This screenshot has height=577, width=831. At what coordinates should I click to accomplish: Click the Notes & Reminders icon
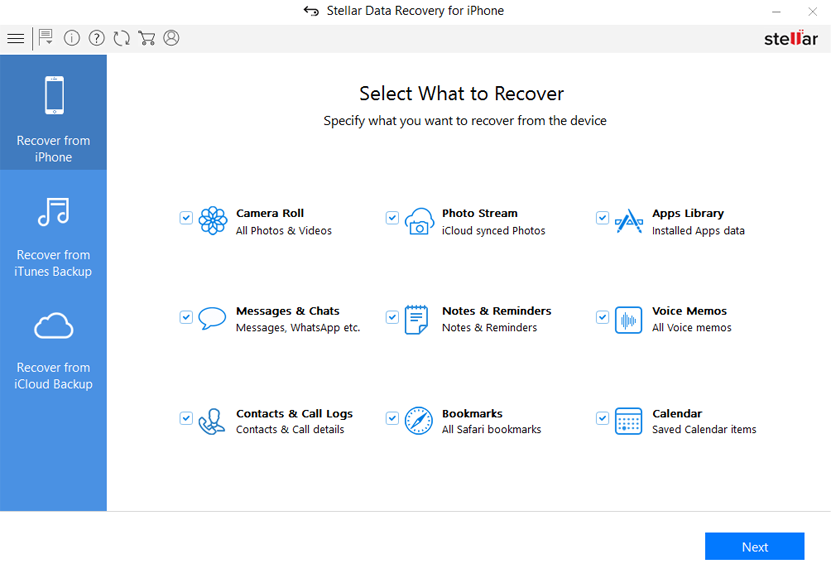(418, 320)
